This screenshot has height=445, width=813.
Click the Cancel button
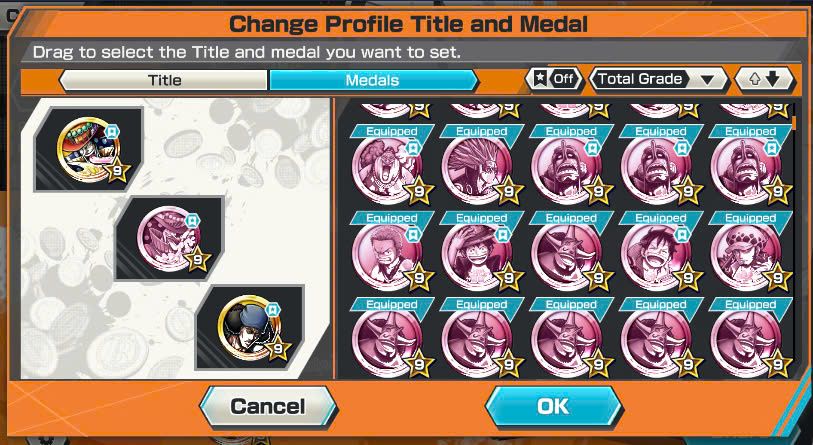[268, 406]
